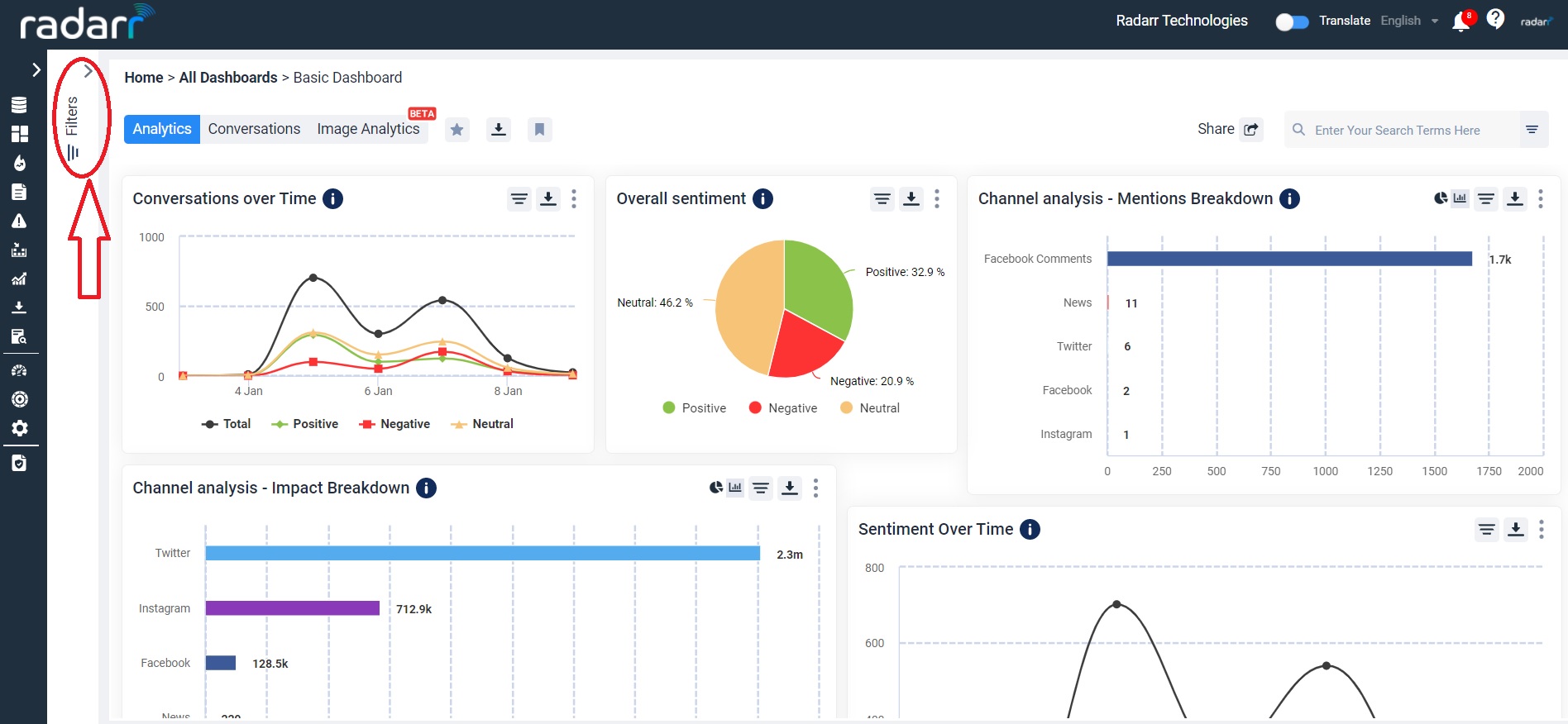The image size is (1568, 724).
Task: Switch Mentions Breakdown to pie chart view
Action: (x=1441, y=198)
